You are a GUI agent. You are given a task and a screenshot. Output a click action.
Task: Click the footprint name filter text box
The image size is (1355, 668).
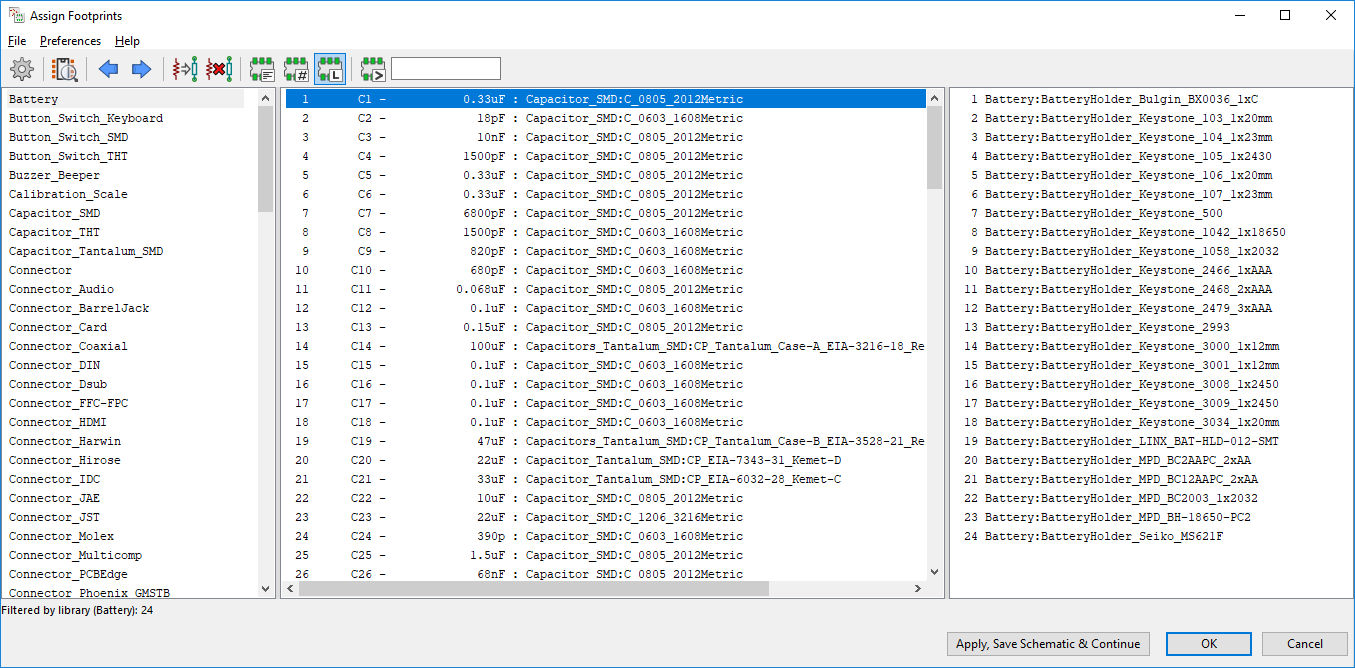click(445, 69)
